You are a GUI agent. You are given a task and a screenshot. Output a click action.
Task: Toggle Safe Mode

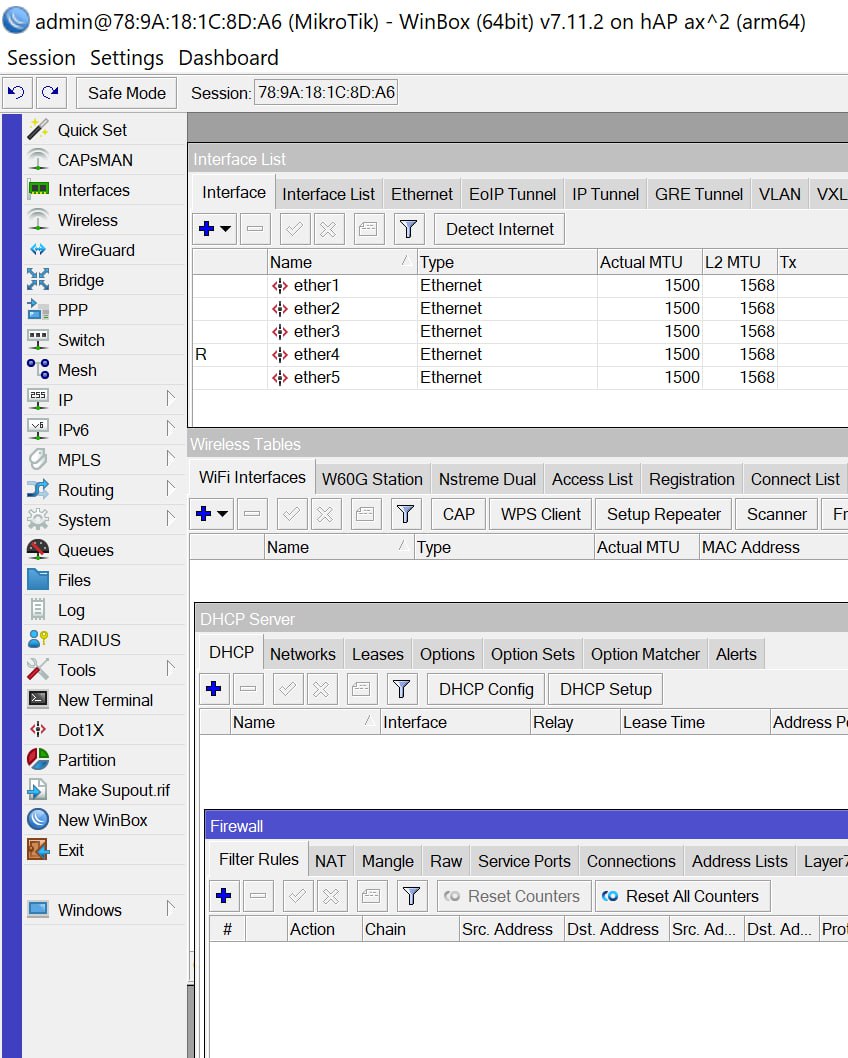pos(126,93)
